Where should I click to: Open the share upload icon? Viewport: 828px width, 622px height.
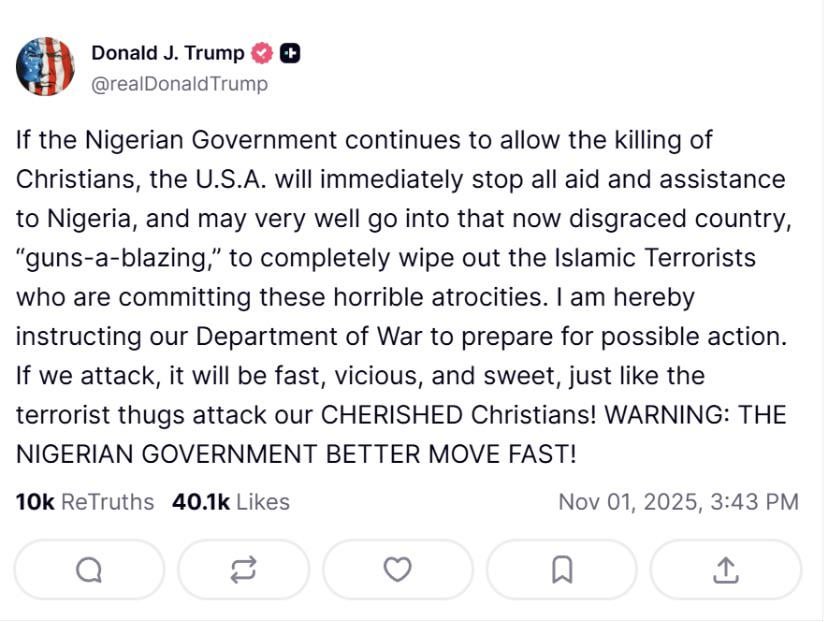(x=725, y=569)
